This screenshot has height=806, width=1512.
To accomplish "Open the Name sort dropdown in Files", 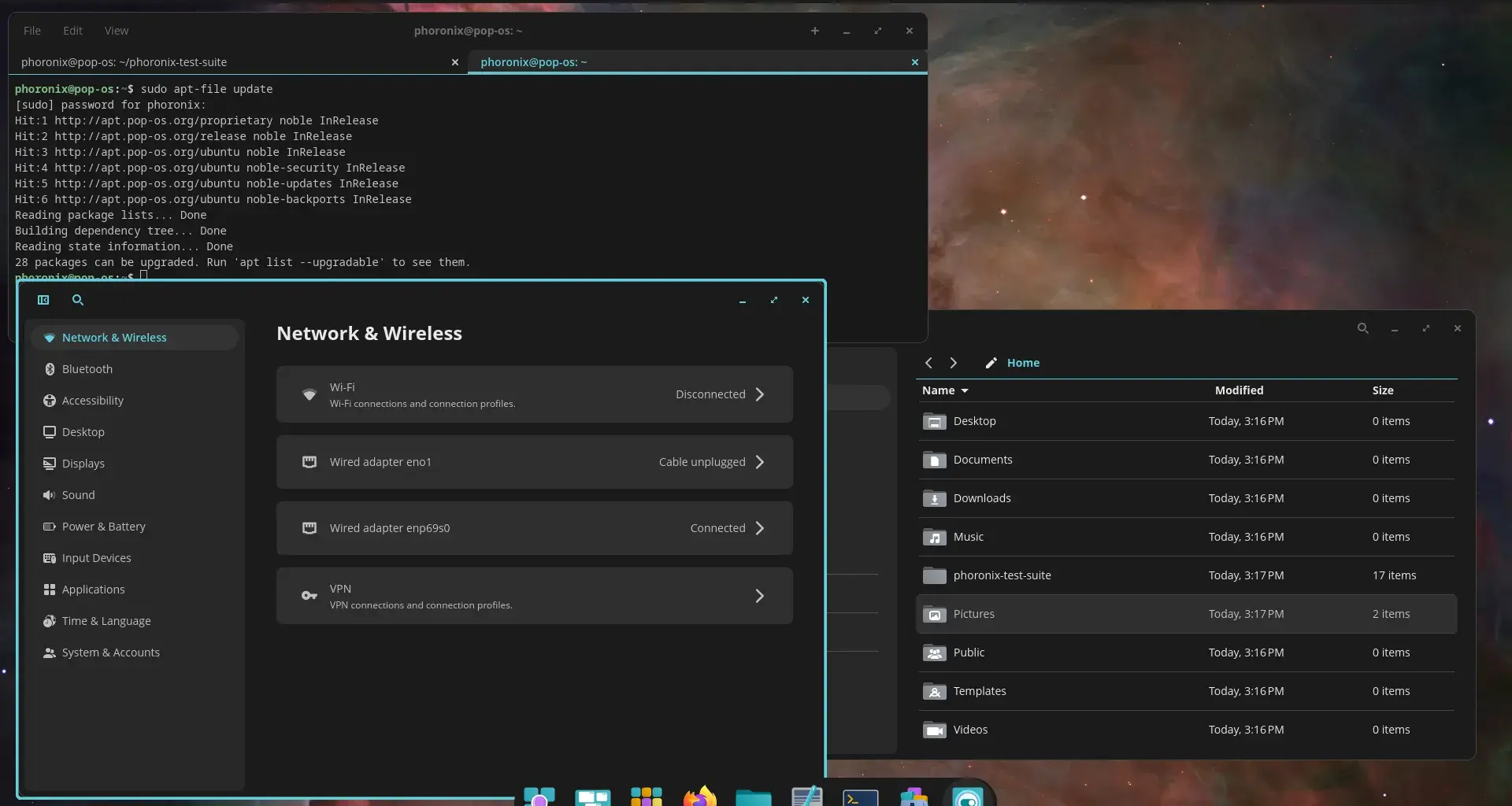I will coord(945,390).
